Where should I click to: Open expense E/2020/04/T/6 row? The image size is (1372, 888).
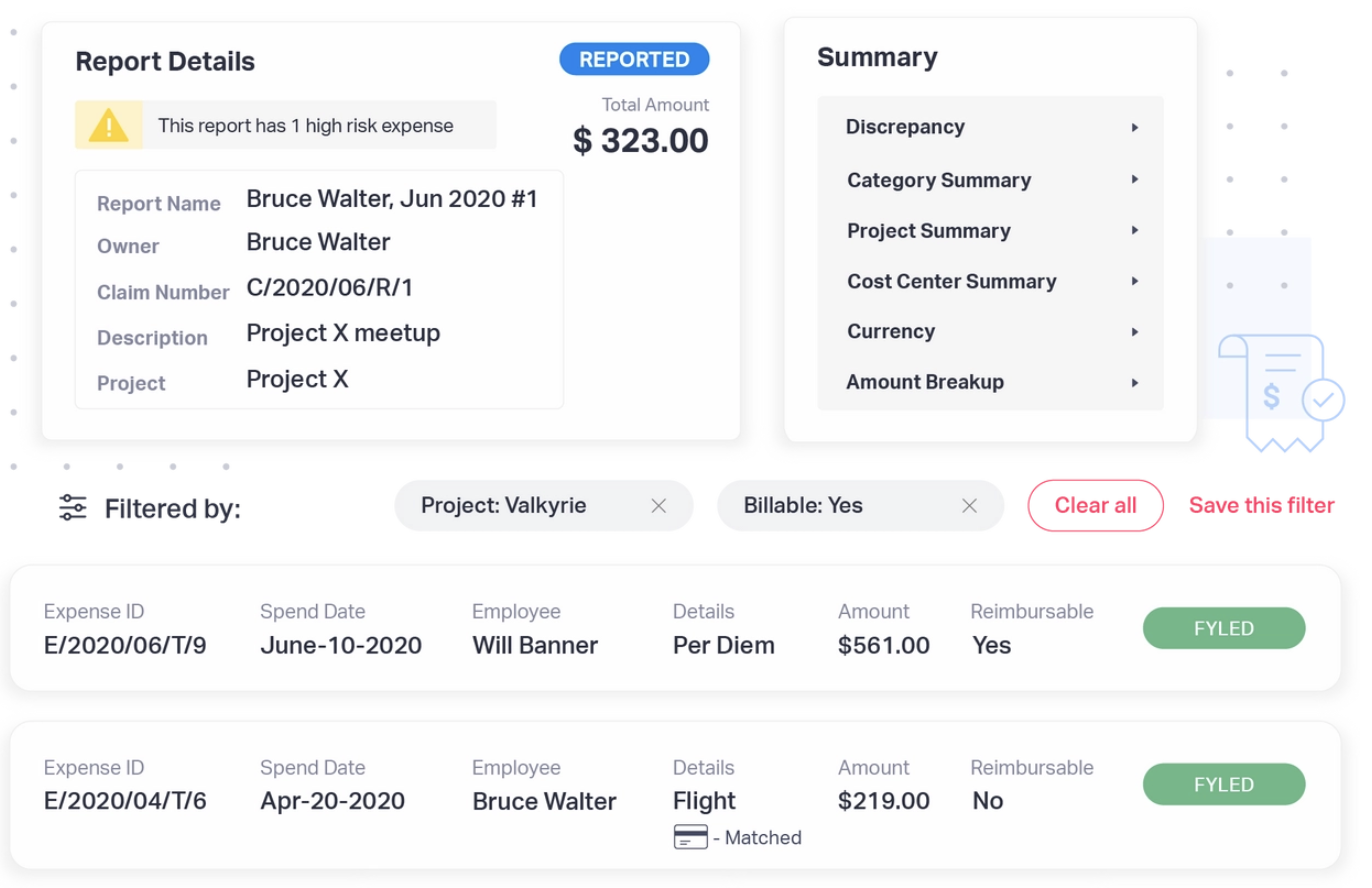[125, 801]
